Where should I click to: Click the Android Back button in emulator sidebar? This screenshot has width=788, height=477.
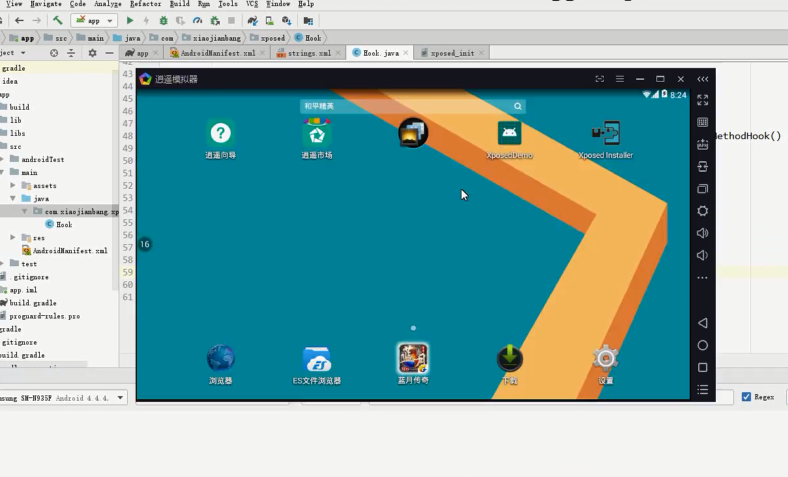click(x=703, y=323)
